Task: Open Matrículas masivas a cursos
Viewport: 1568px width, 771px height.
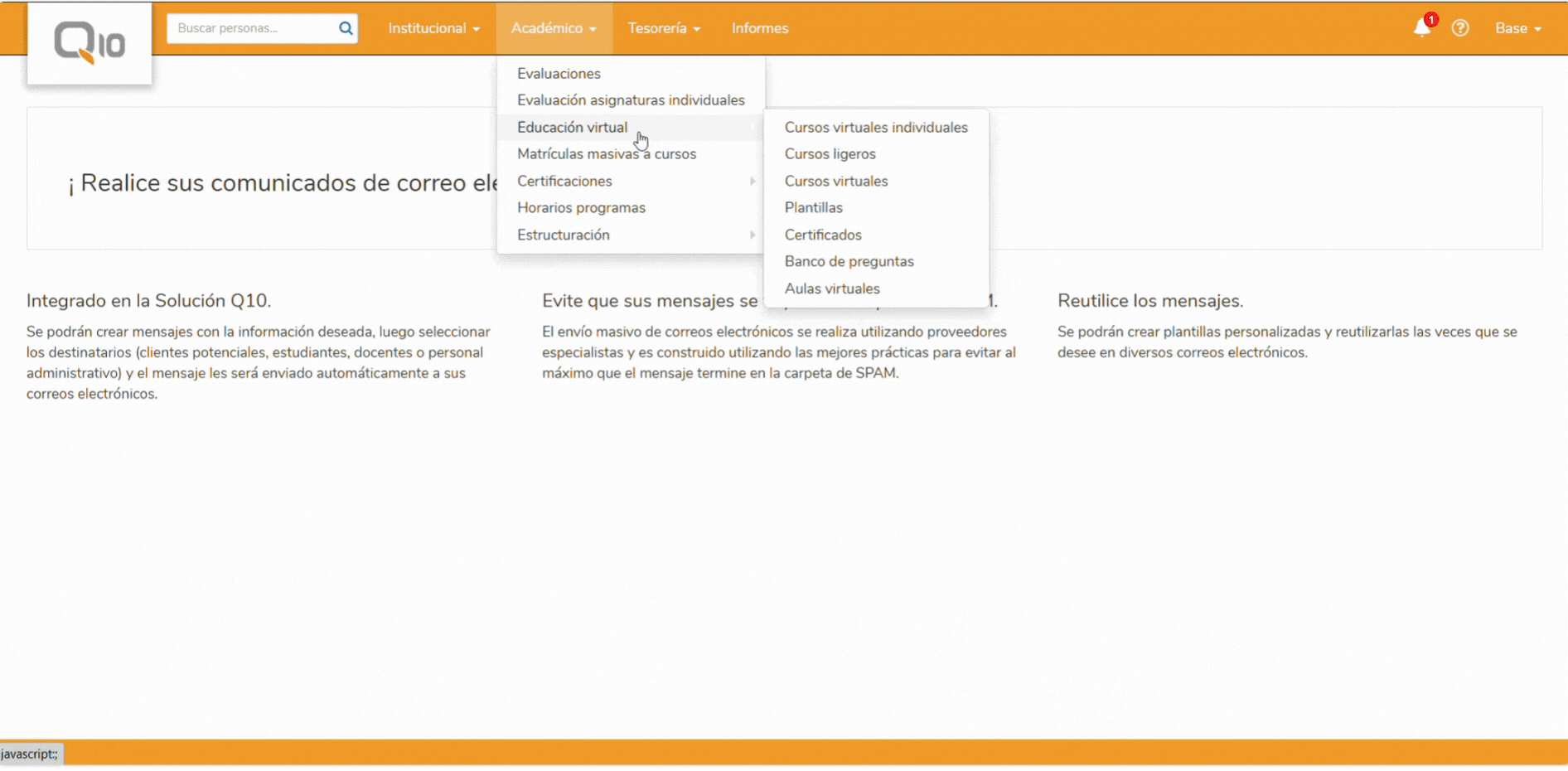Action: coord(607,154)
